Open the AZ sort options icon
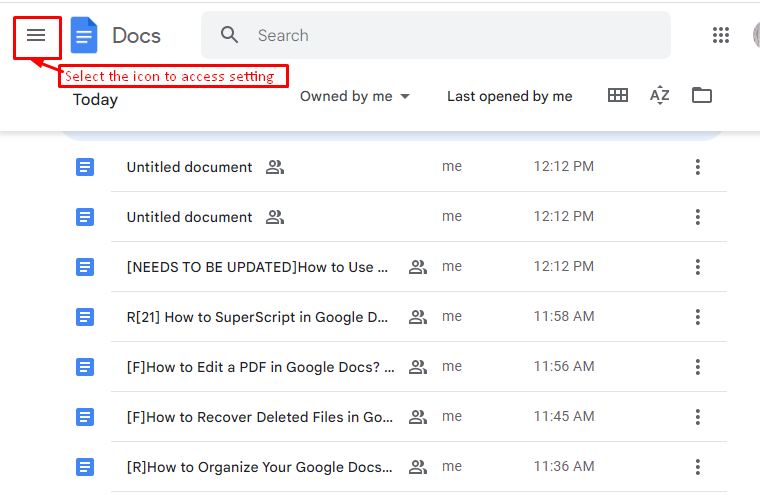 click(660, 95)
